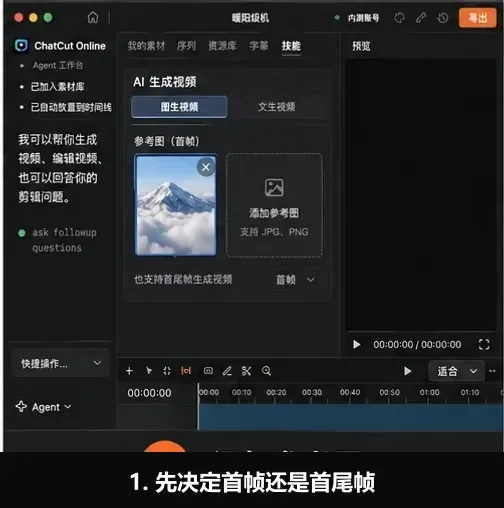Screen dimensions: 504x508
Task: Toggle the orange snap tool icon
Action: click(x=186, y=371)
